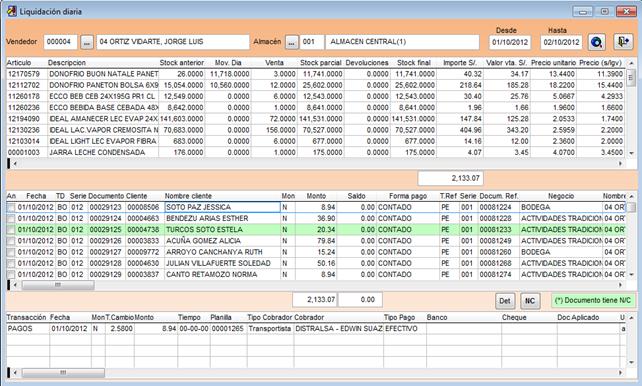Sort by Stock final column header
The height and width of the screenshot is (386, 642).
point(414,63)
